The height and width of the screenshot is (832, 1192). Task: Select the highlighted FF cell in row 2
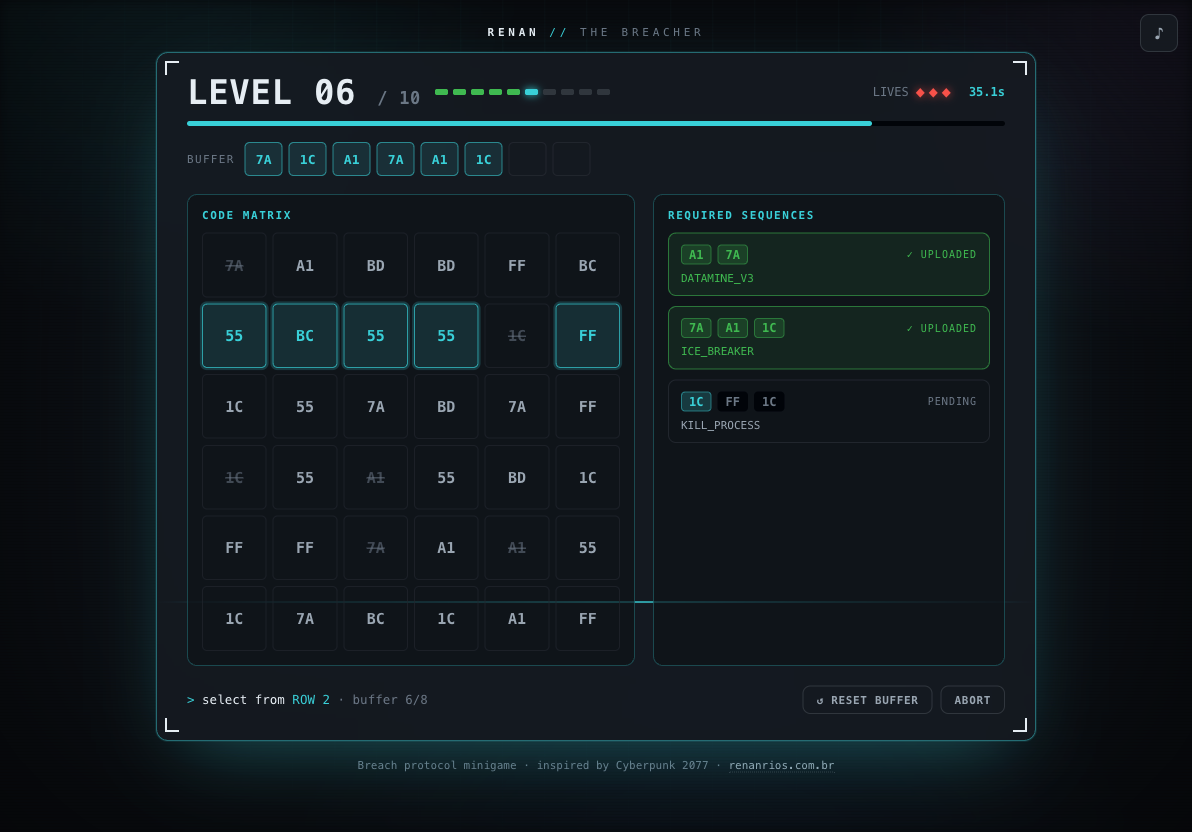[x=588, y=335]
